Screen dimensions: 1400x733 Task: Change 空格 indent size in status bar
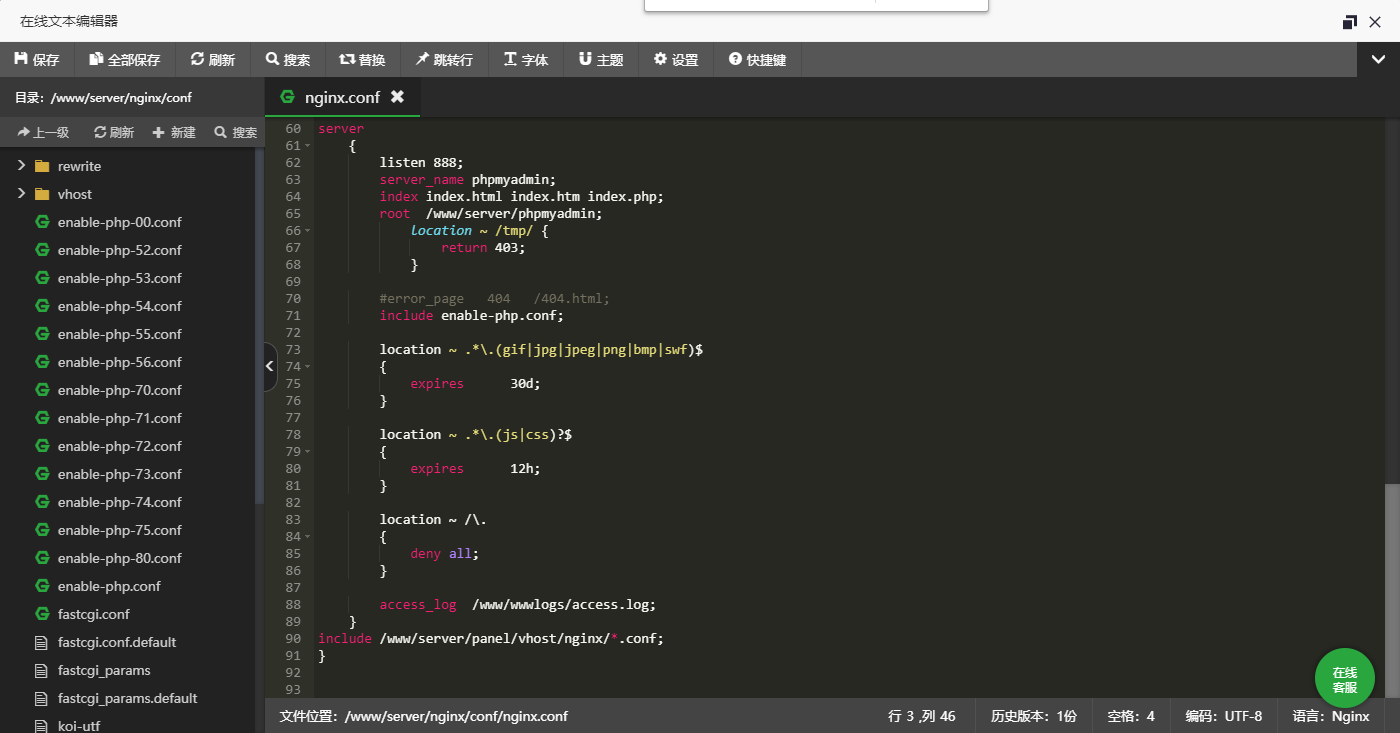point(1131,716)
